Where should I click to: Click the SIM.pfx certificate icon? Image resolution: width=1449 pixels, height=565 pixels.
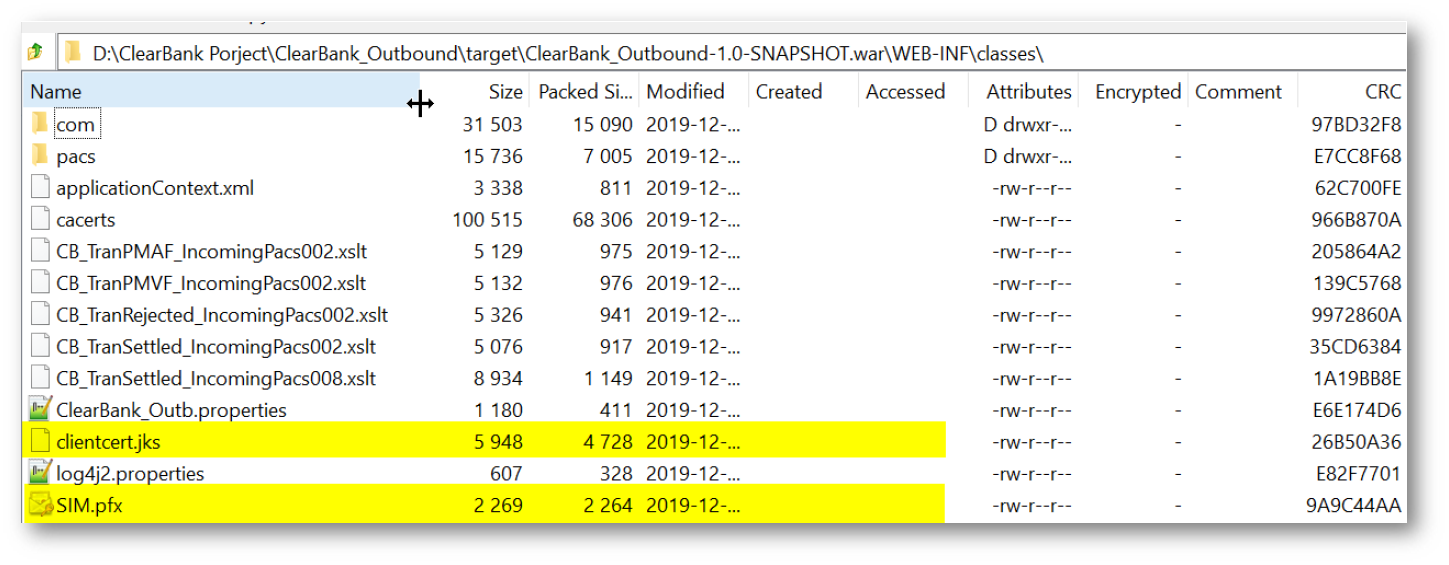coord(40,505)
